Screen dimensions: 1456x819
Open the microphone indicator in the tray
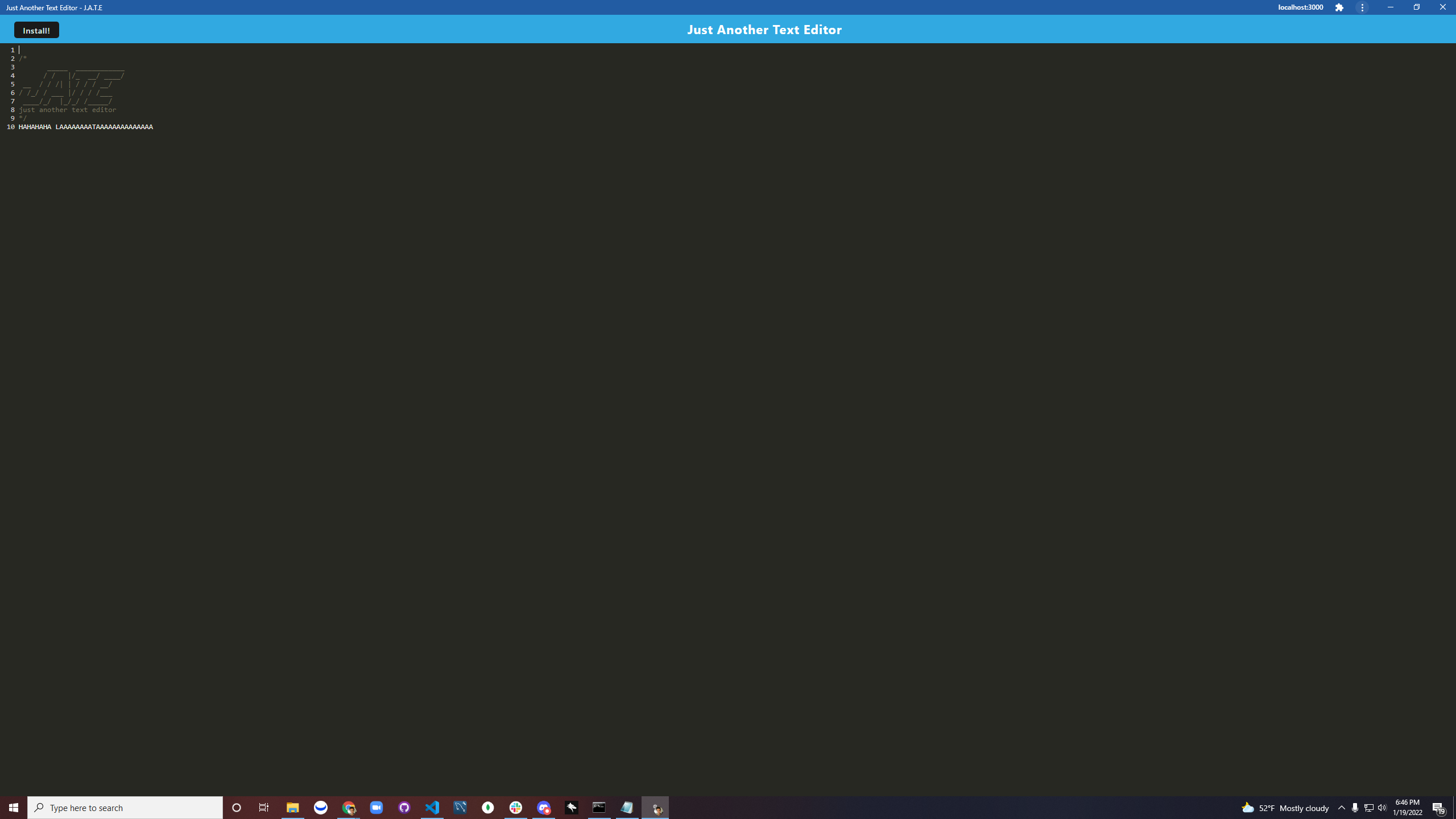(x=1355, y=808)
